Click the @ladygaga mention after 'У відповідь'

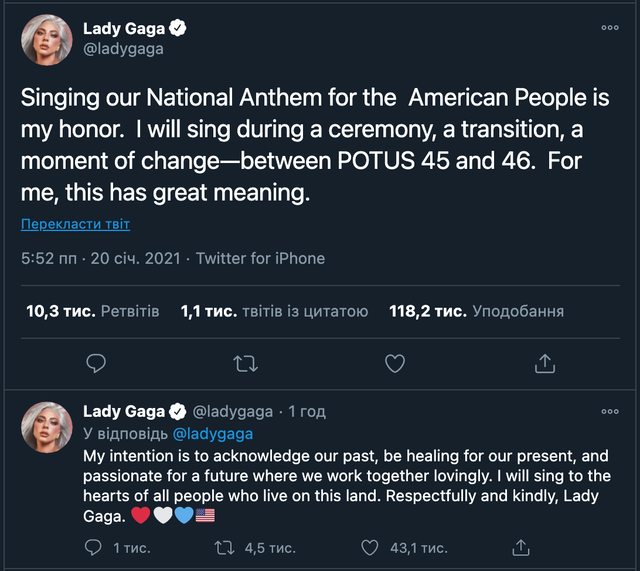[x=213, y=434]
